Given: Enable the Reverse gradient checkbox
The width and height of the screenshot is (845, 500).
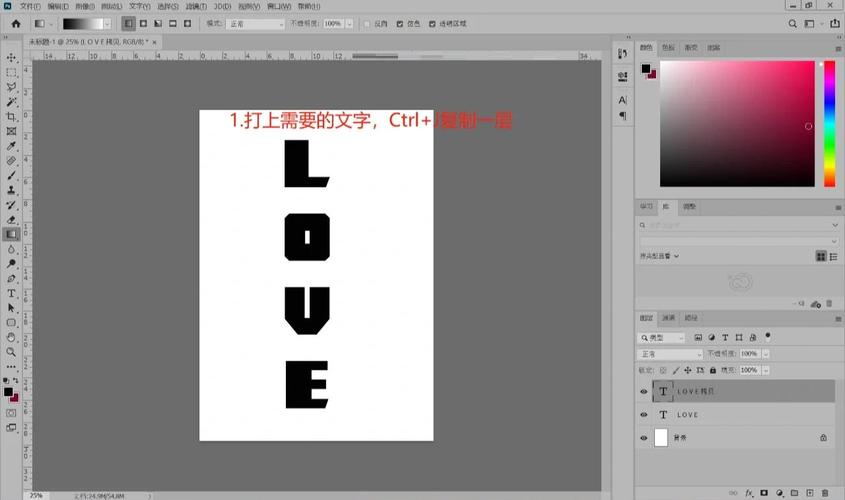Looking at the screenshot, I should 366,24.
